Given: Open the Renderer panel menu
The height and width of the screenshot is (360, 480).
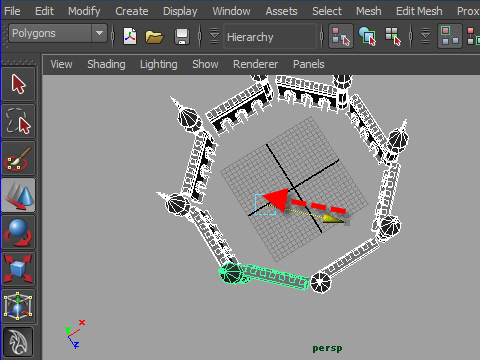Looking at the screenshot, I should tap(255, 64).
